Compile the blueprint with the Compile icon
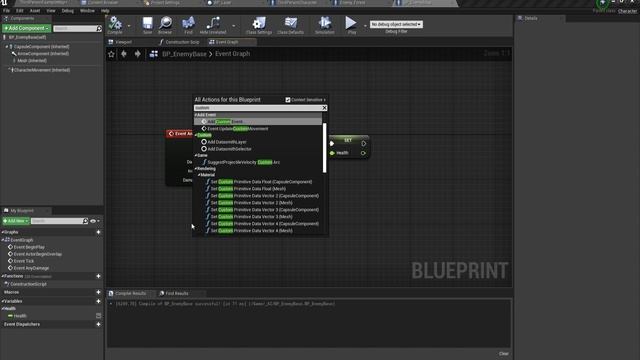Screen dimensions: 640x360 [x=115, y=24]
